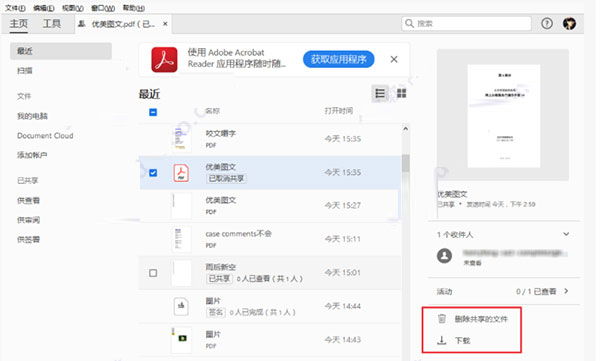Select 供查看 in the sidebar
Screen dimensions: 600x361
28,200
